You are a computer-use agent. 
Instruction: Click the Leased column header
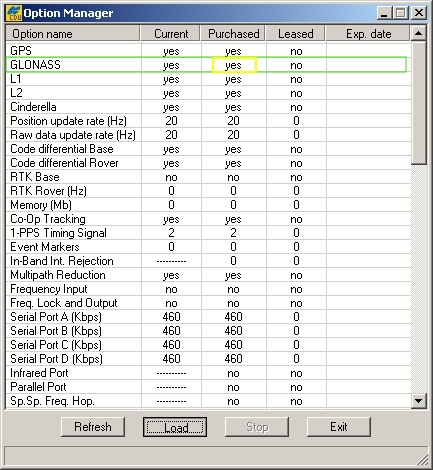(x=296, y=34)
